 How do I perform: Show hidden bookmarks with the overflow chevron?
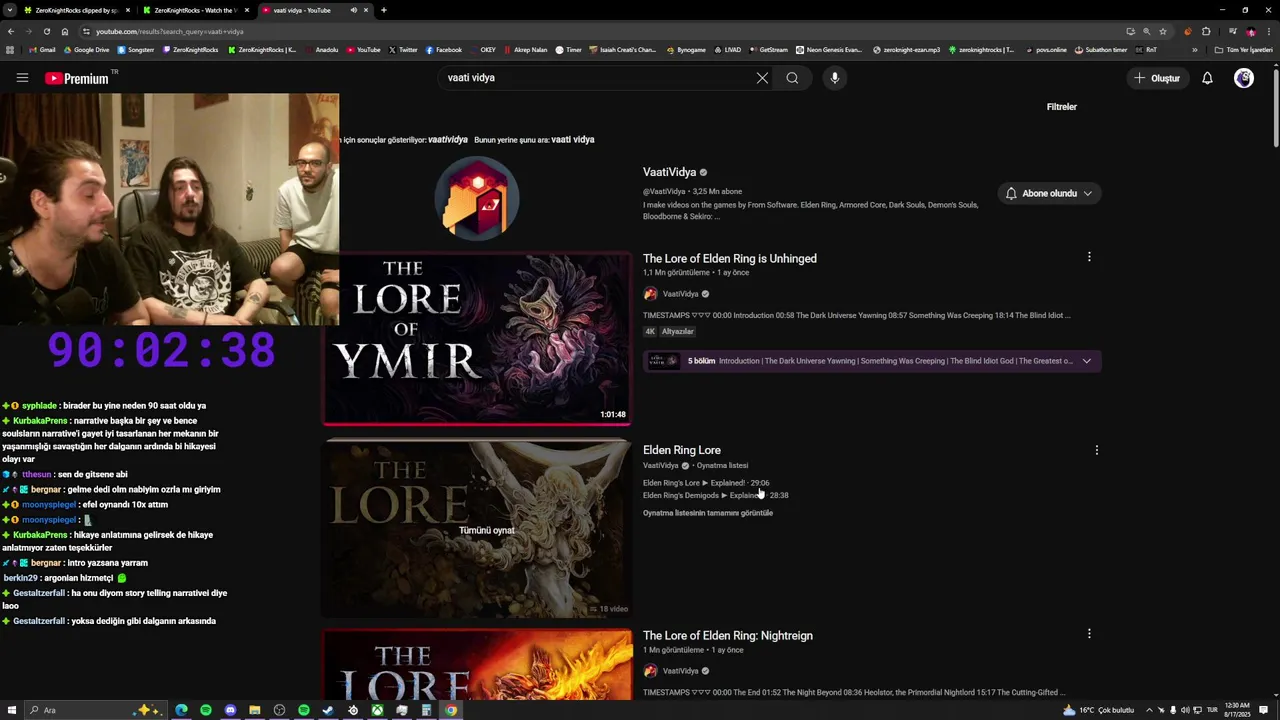1194,49
